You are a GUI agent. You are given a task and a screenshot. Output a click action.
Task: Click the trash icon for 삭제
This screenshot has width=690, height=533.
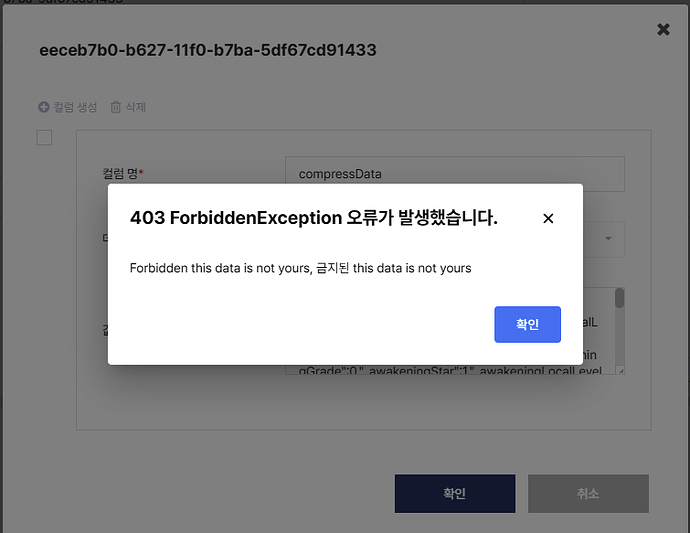tap(116, 107)
